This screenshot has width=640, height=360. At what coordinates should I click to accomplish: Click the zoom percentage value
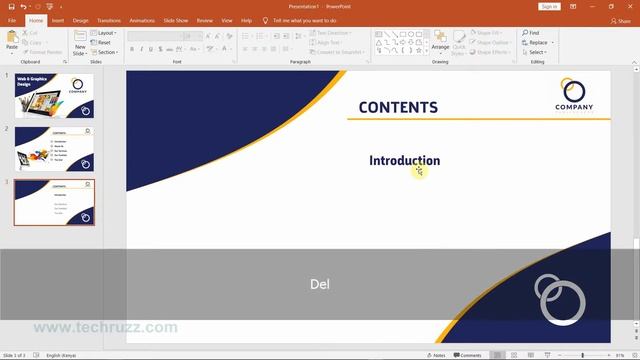pos(620,355)
